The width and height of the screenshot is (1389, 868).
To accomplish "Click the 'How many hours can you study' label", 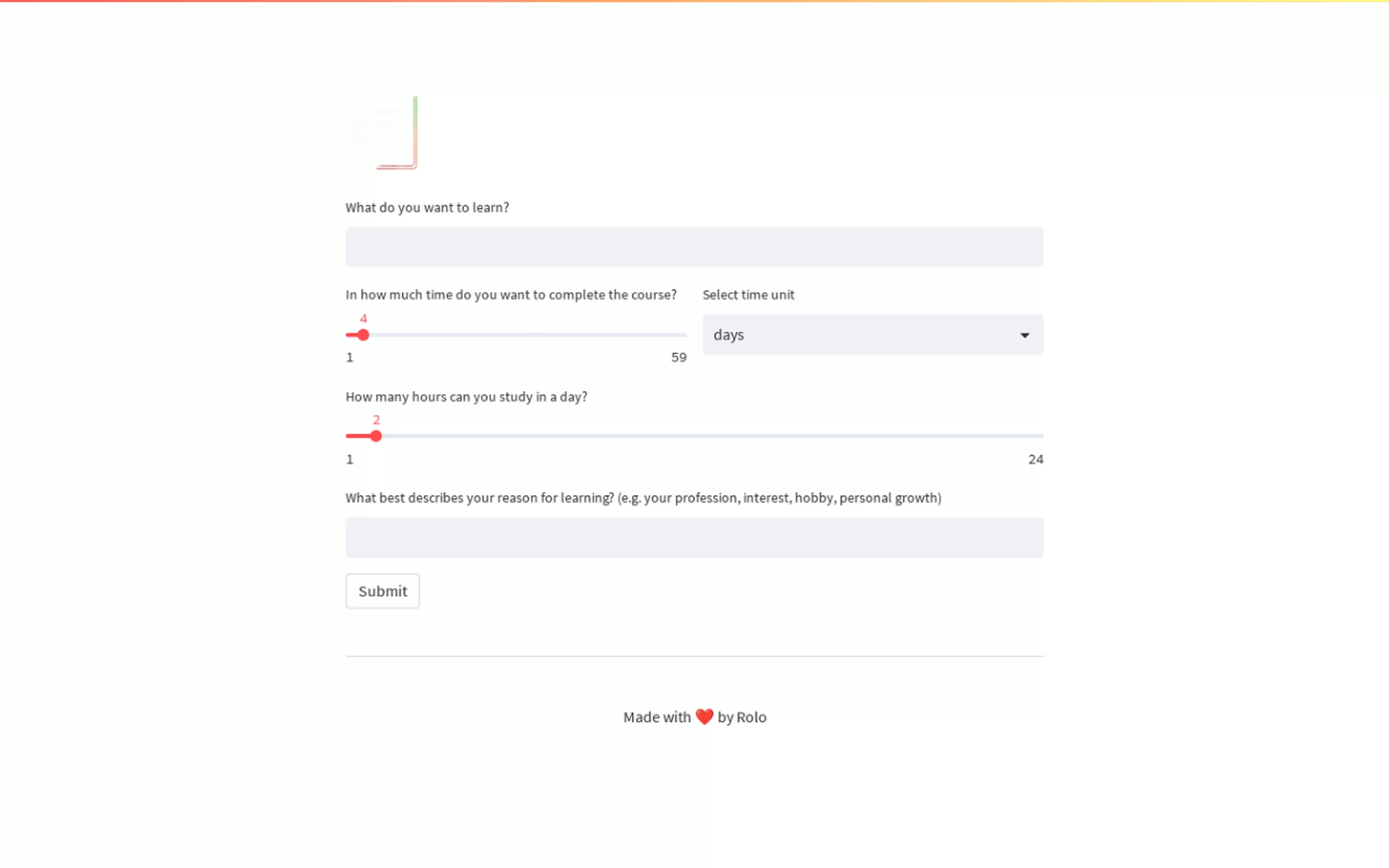I will pyautogui.click(x=466, y=397).
